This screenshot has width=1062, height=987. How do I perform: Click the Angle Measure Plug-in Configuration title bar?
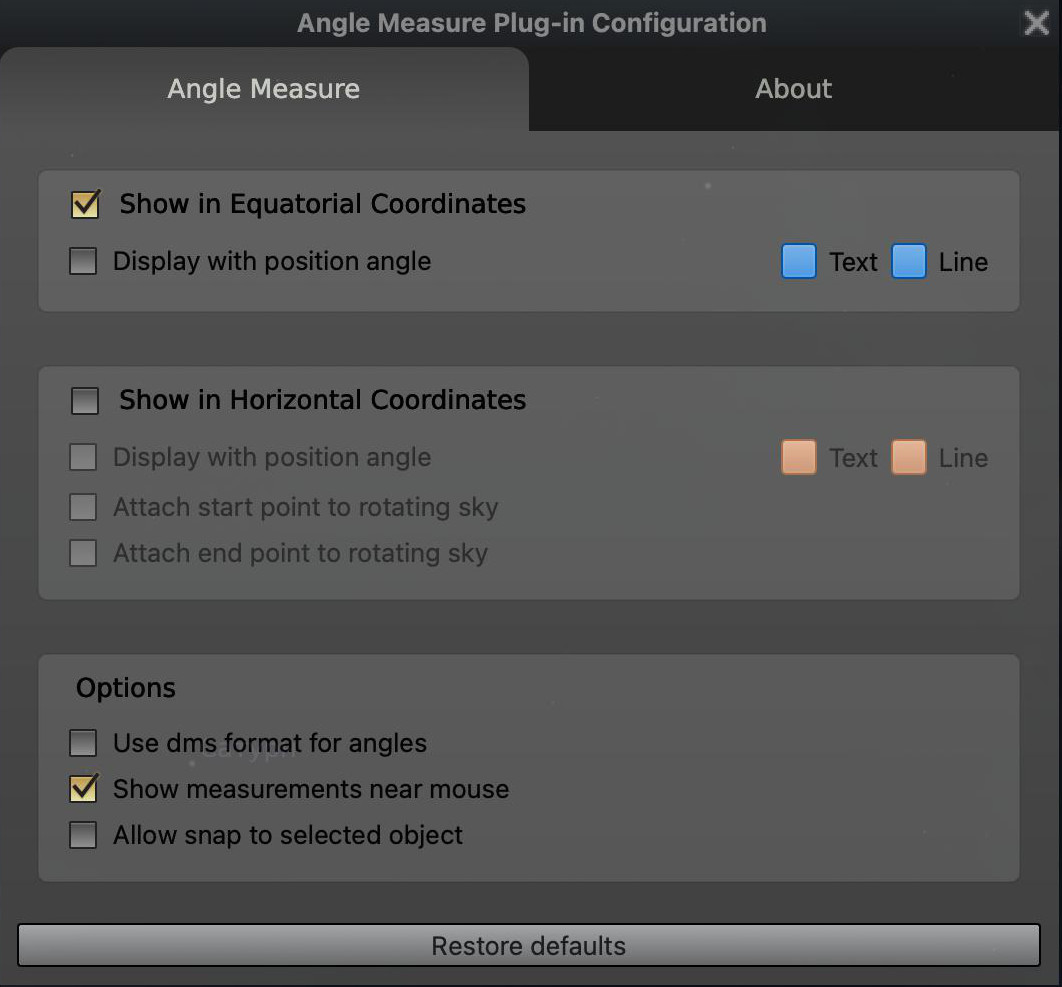pyautogui.click(x=531, y=22)
